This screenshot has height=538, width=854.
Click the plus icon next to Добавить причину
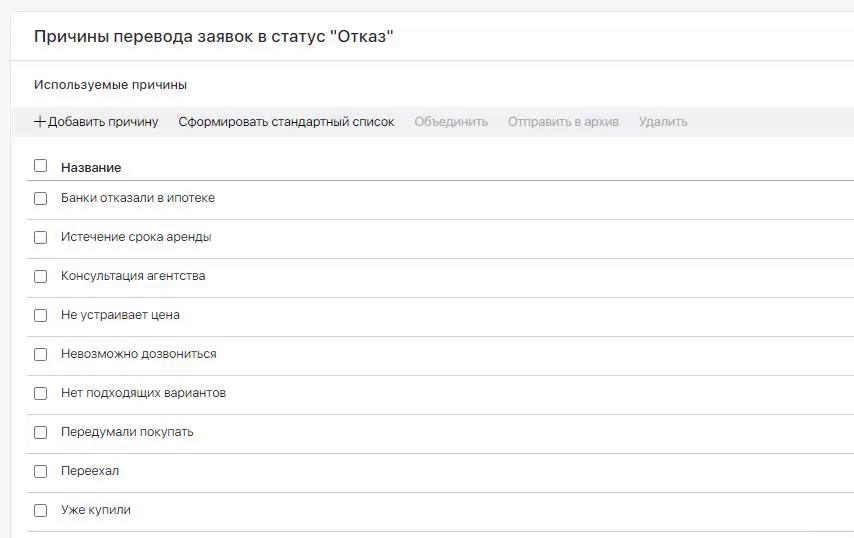(40, 122)
